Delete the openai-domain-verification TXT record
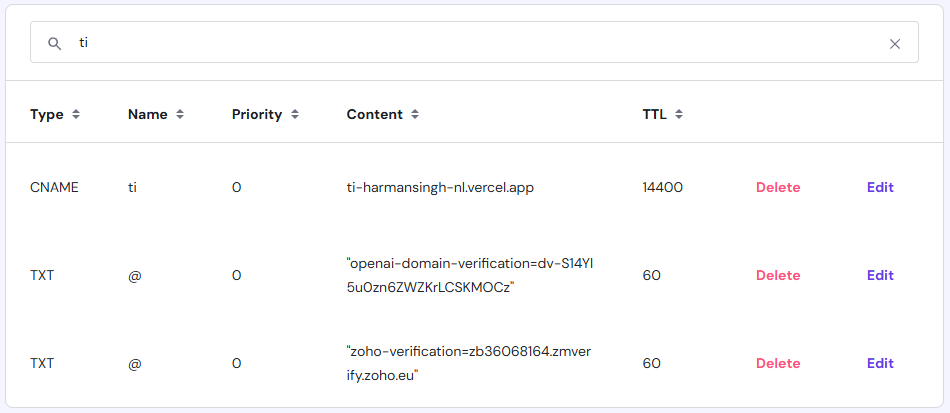This screenshot has width=950, height=413. tap(778, 275)
